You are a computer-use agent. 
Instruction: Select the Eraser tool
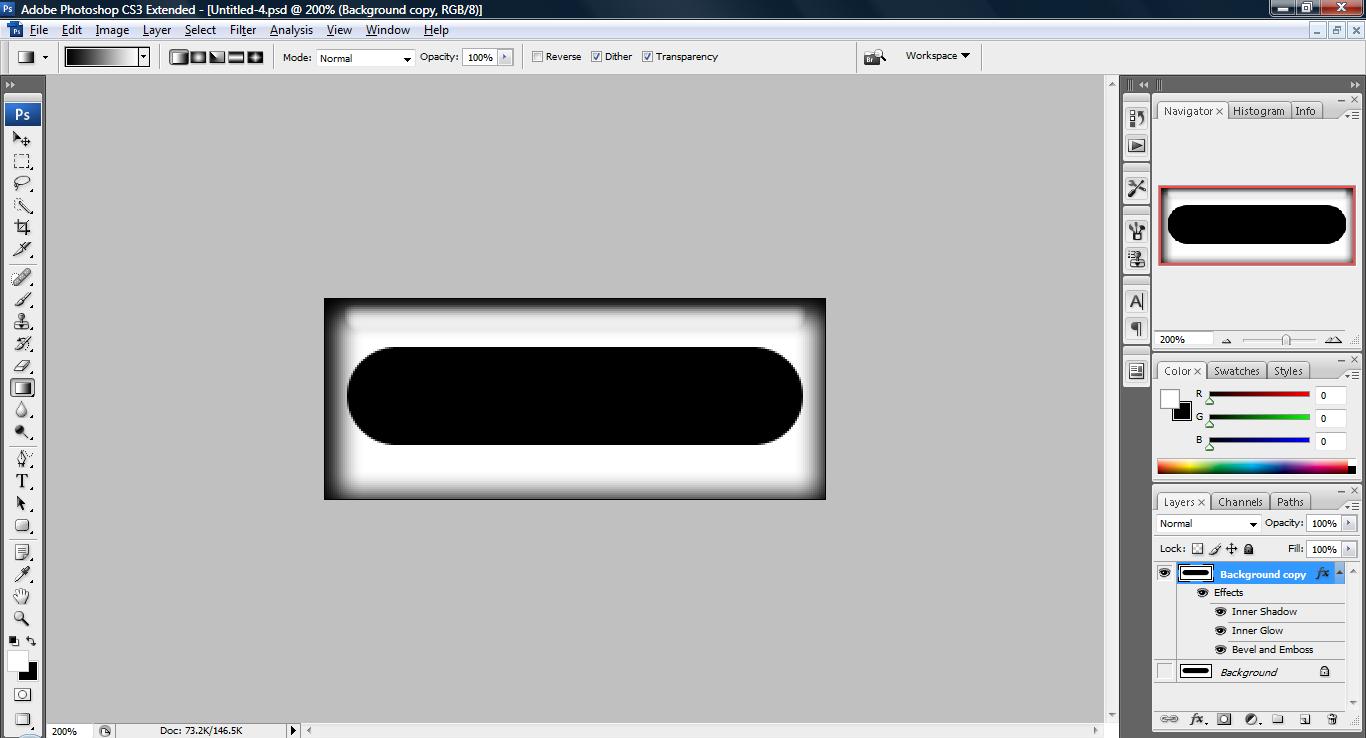click(22, 366)
